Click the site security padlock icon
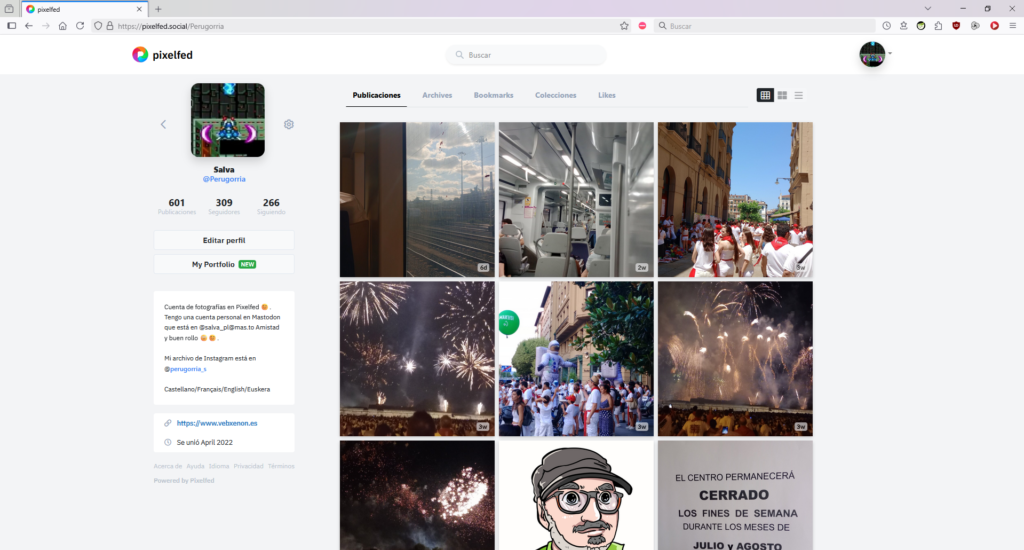The height and width of the screenshot is (550, 1024). (110, 26)
